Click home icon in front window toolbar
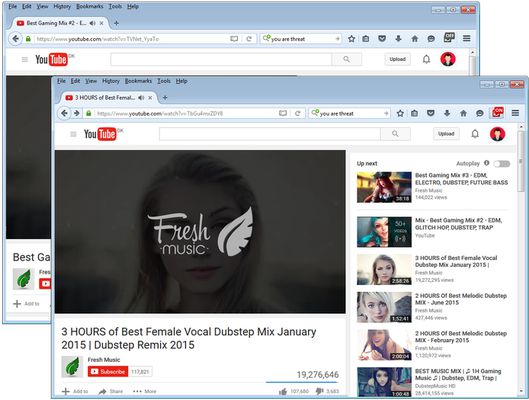This screenshot has width=529, height=400. click(x=463, y=113)
